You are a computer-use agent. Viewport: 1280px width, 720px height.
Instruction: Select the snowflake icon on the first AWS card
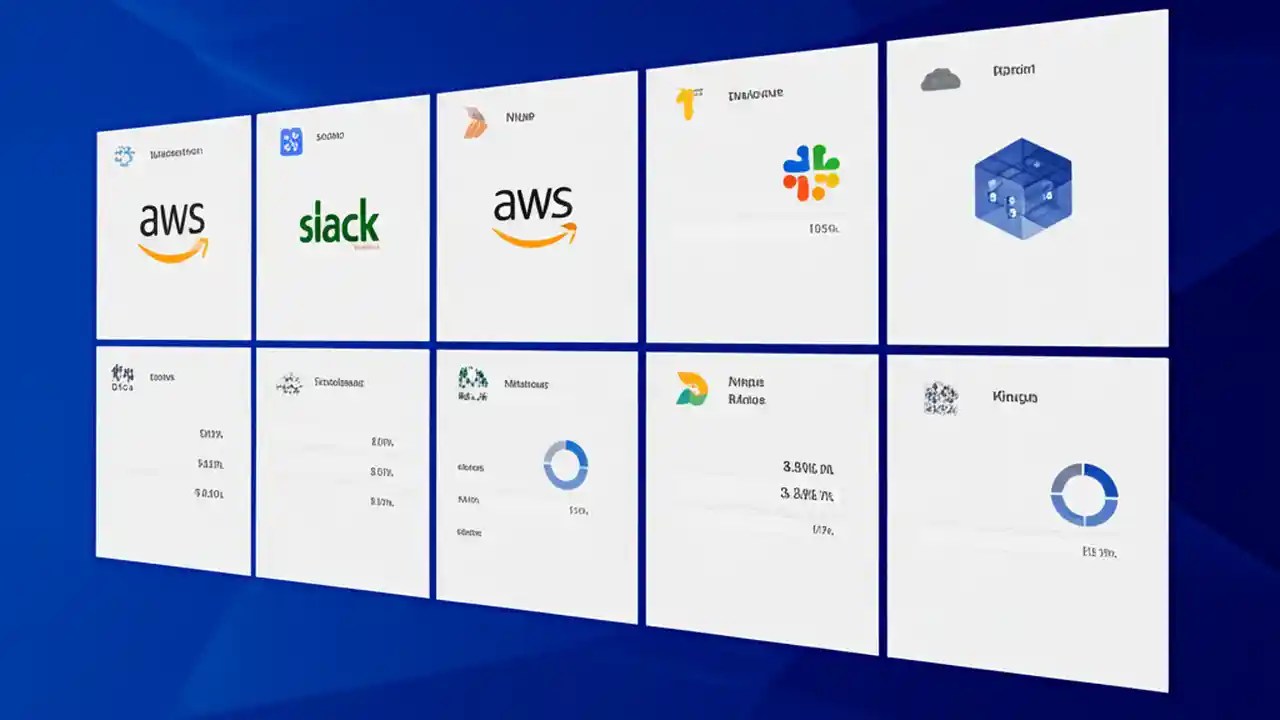pos(123,152)
